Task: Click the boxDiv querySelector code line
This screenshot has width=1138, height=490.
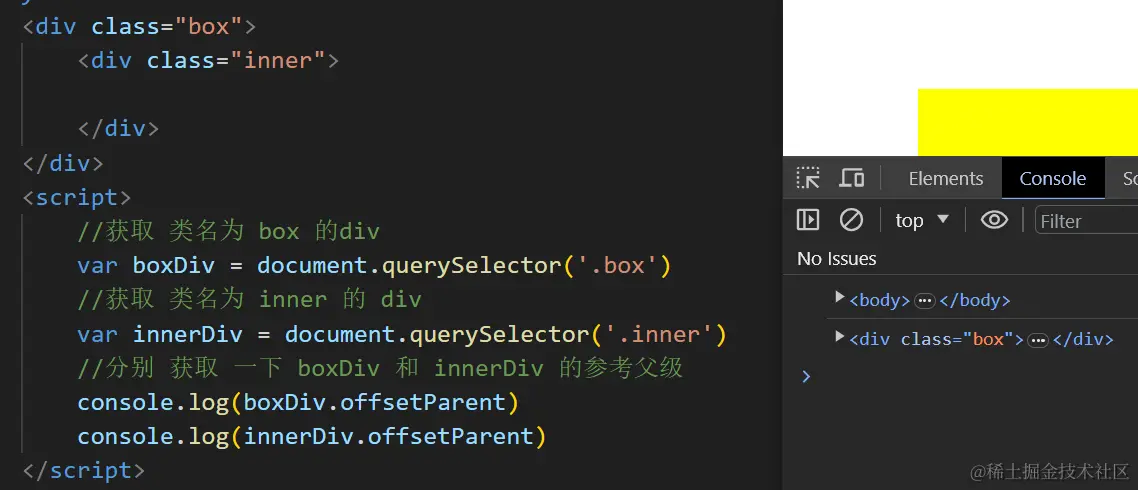Action: 374,266
